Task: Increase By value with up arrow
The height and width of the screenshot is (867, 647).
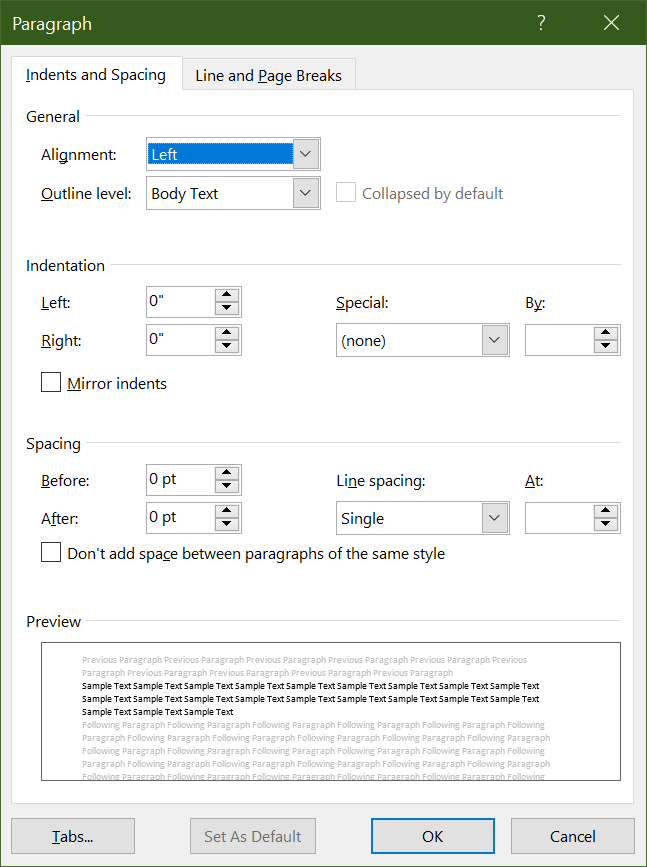Action: click(x=606, y=333)
